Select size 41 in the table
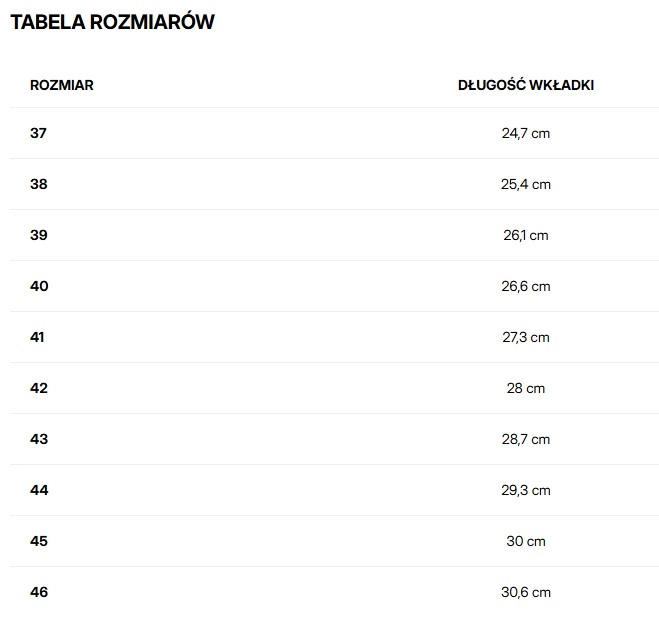The image size is (659, 618). click(x=38, y=337)
